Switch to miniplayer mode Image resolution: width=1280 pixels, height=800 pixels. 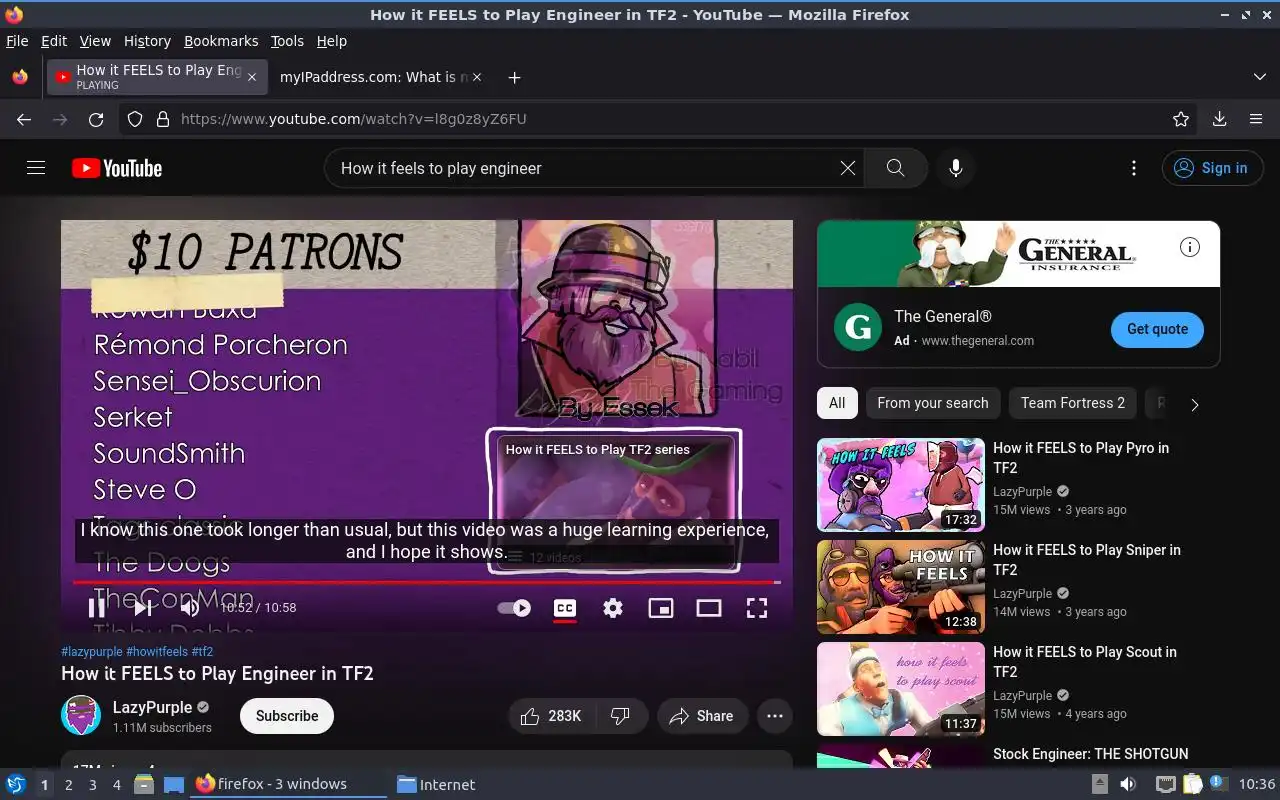tap(661, 607)
